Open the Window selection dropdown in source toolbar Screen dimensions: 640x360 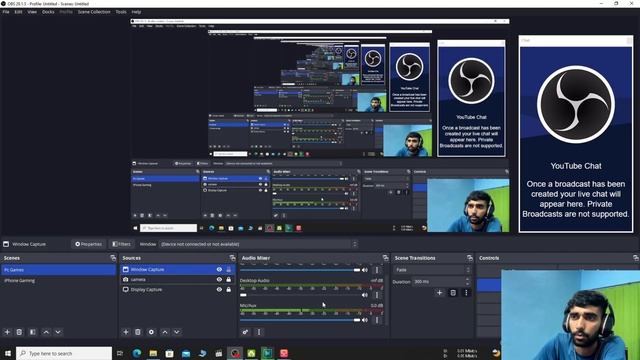click(x=258, y=244)
